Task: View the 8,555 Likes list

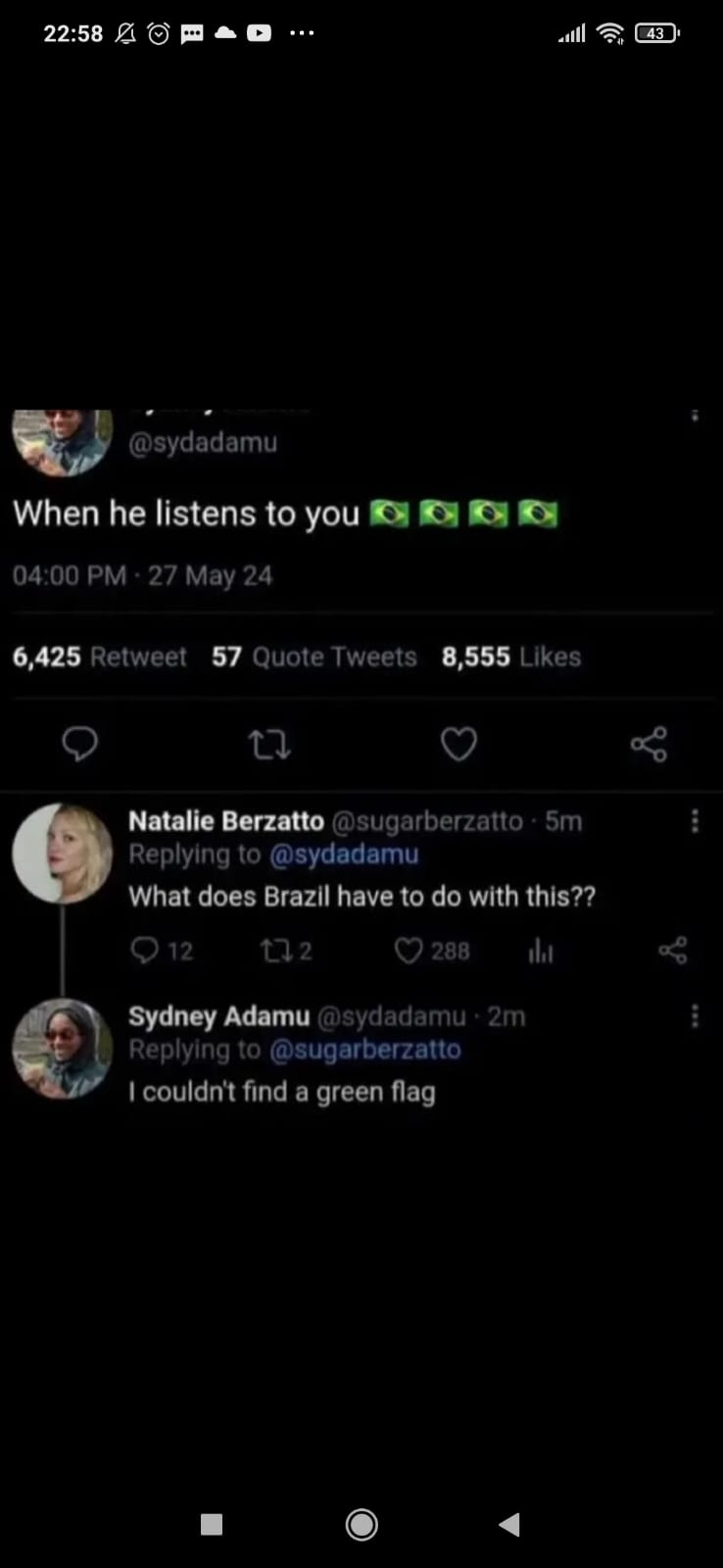Action: pyautogui.click(x=510, y=657)
